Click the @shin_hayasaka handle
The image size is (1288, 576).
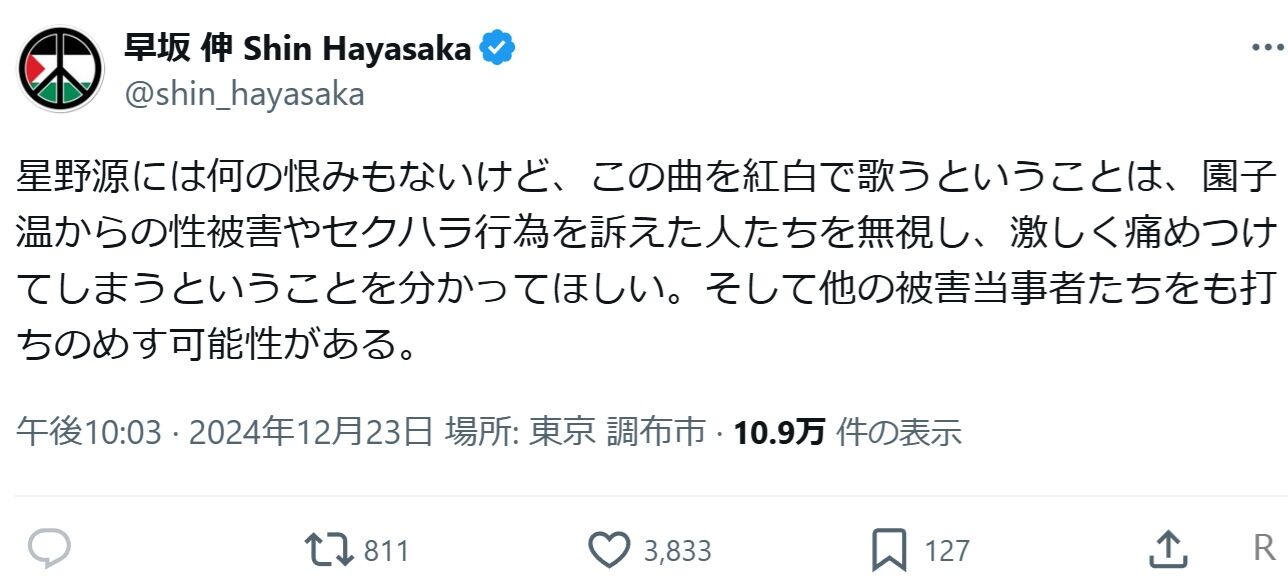(244, 94)
